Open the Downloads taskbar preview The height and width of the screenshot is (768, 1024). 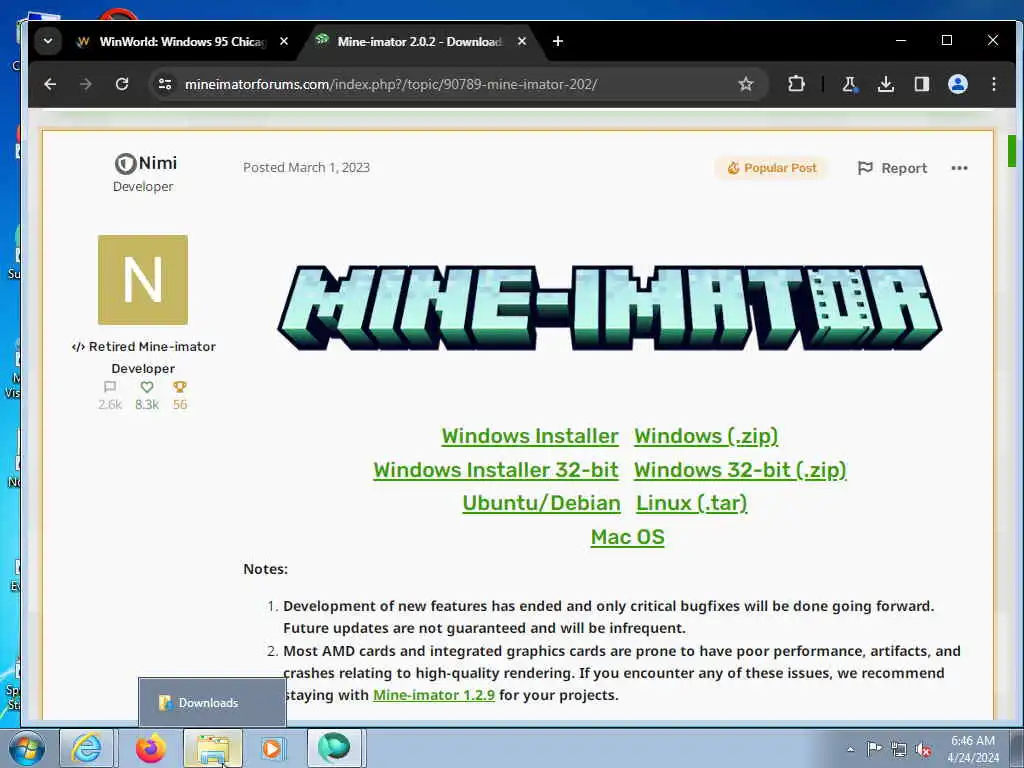[212, 703]
